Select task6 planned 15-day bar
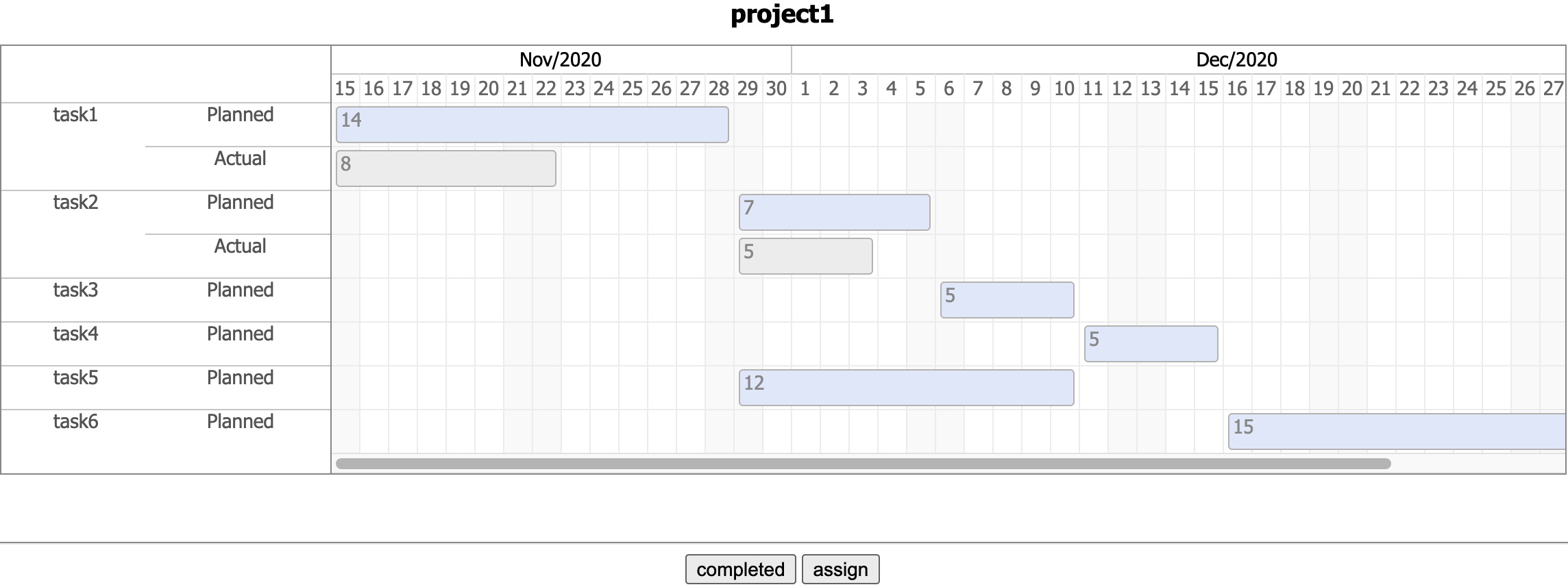Image resolution: width=1568 pixels, height=587 pixels. tap(1397, 432)
